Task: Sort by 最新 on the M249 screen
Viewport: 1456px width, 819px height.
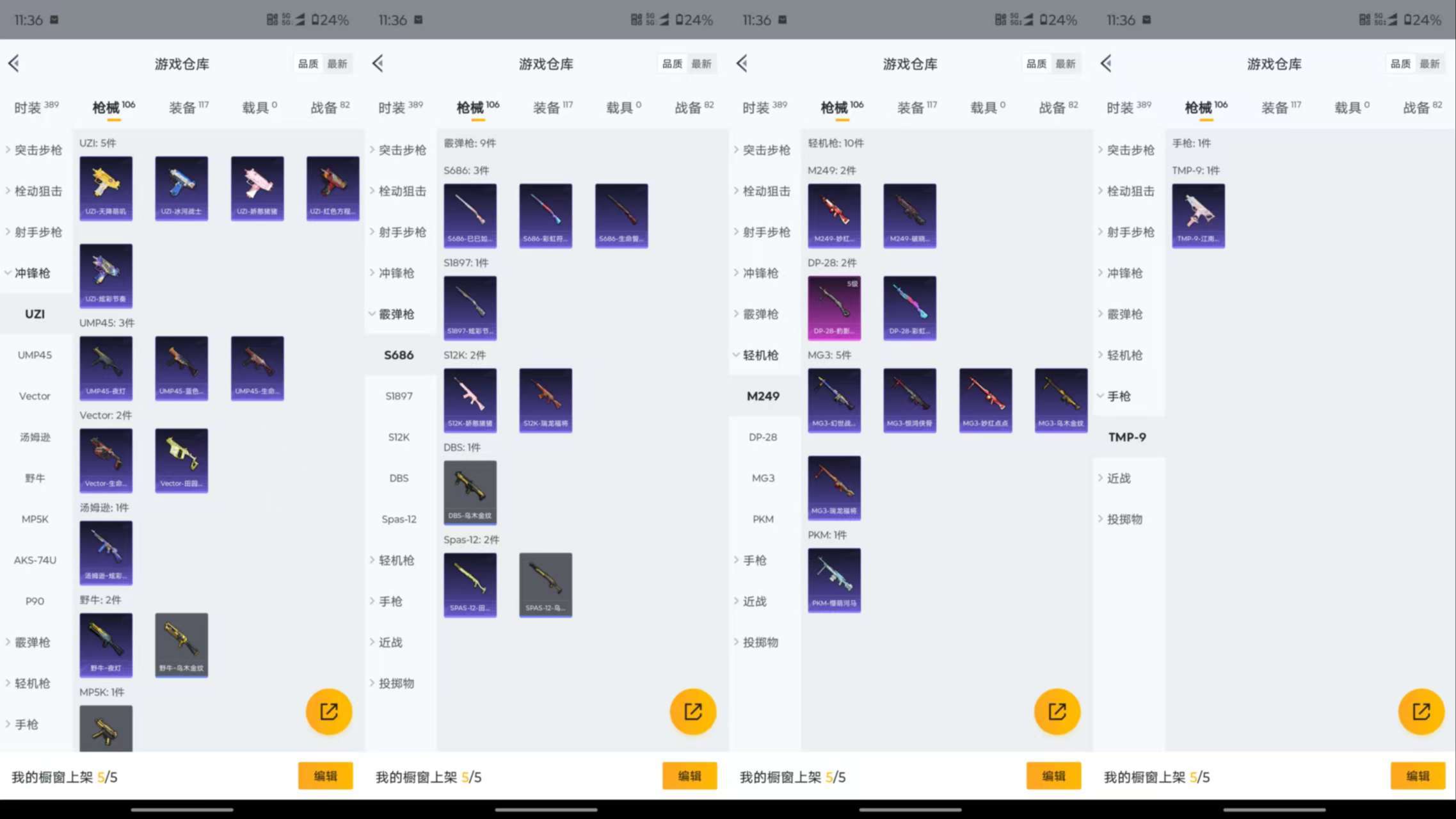Action: coord(1066,63)
